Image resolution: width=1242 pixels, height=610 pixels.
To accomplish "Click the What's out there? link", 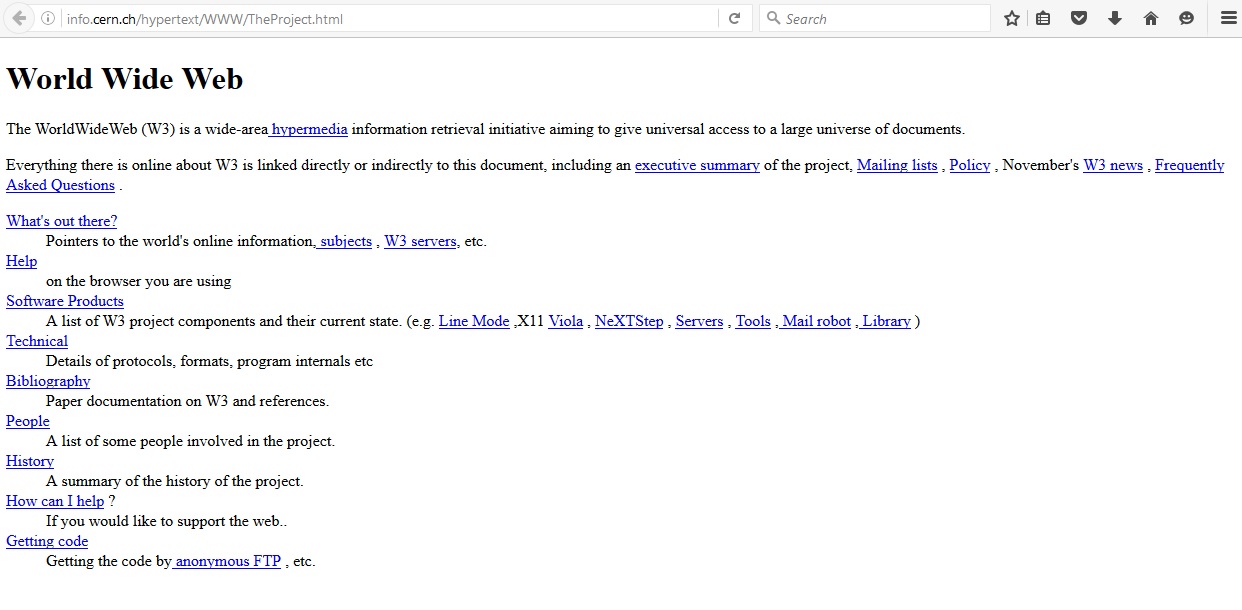I will click(x=61, y=221).
